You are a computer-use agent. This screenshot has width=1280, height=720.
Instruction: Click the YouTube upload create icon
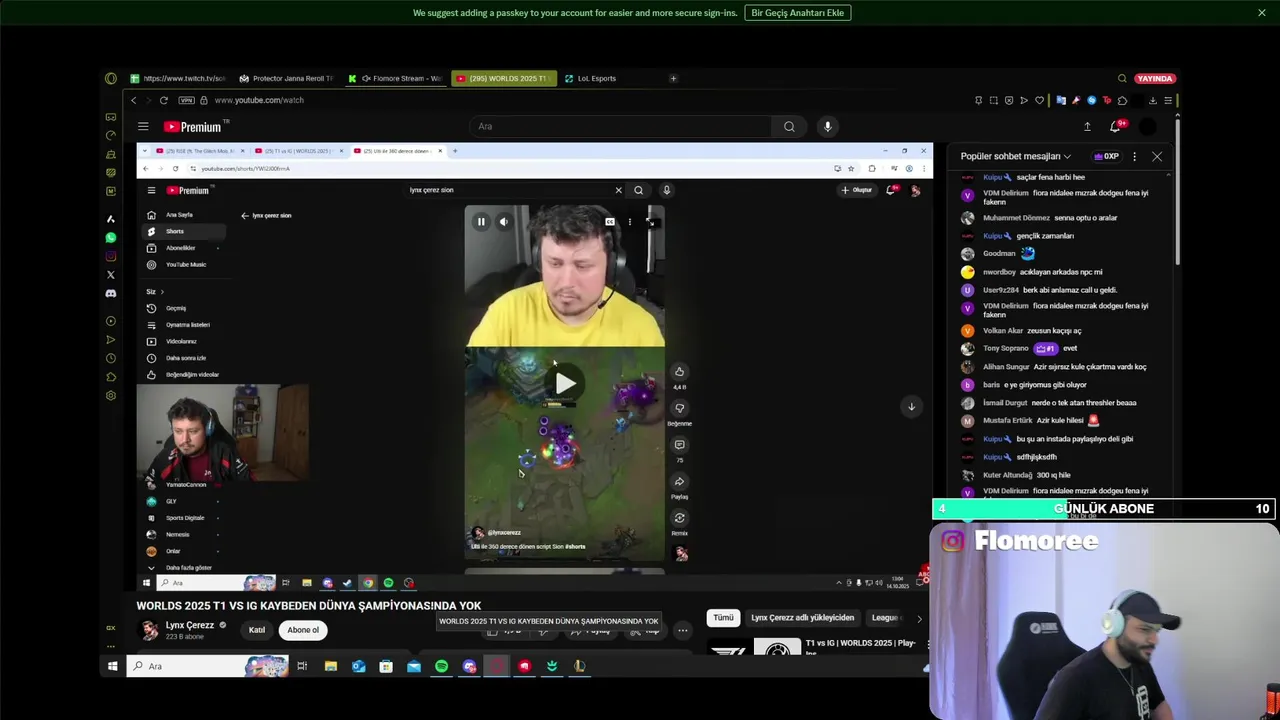tap(1087, 126)
